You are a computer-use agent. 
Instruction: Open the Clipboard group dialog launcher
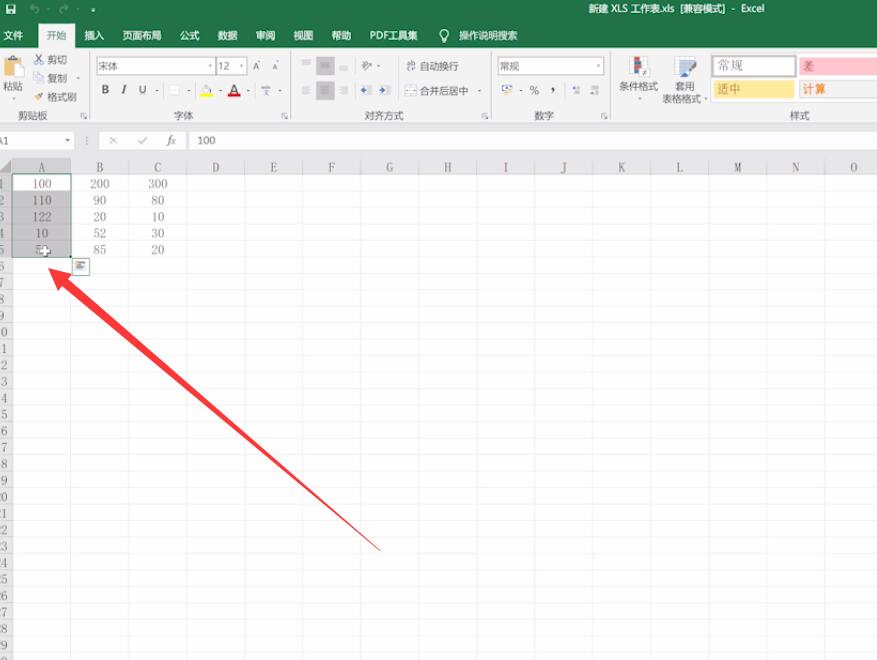[x=84, y=116]
